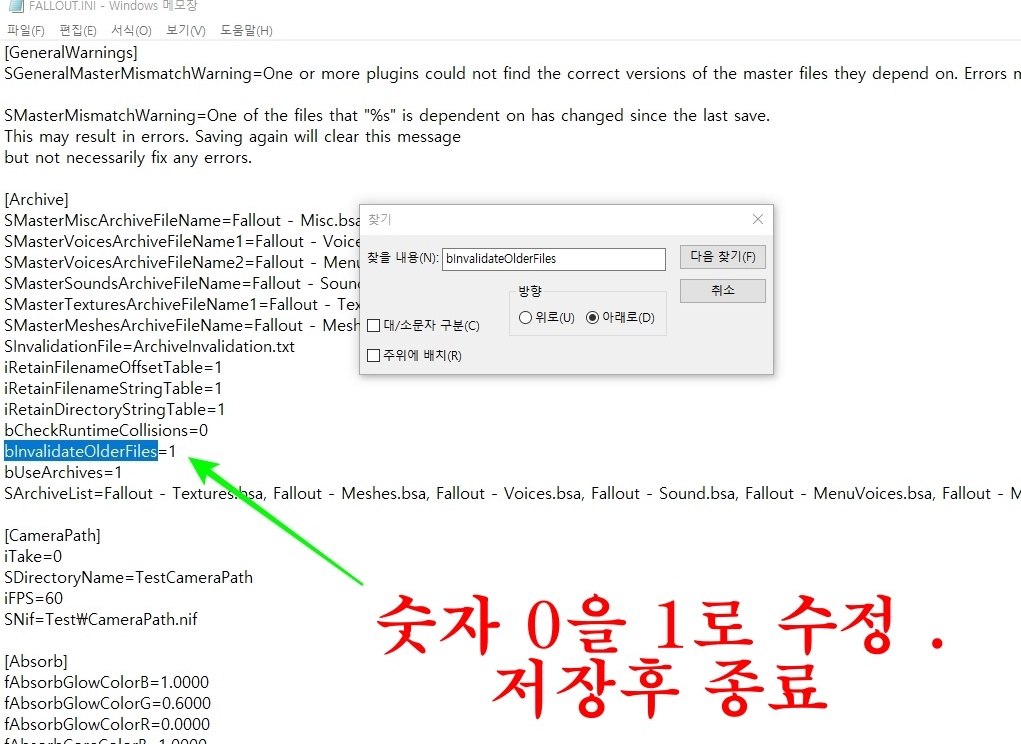Click the SMasterMeshesArchiveFileName line
Viewport: 1021px width, 744px height.
pyautogui.click(x=182, y=325)
